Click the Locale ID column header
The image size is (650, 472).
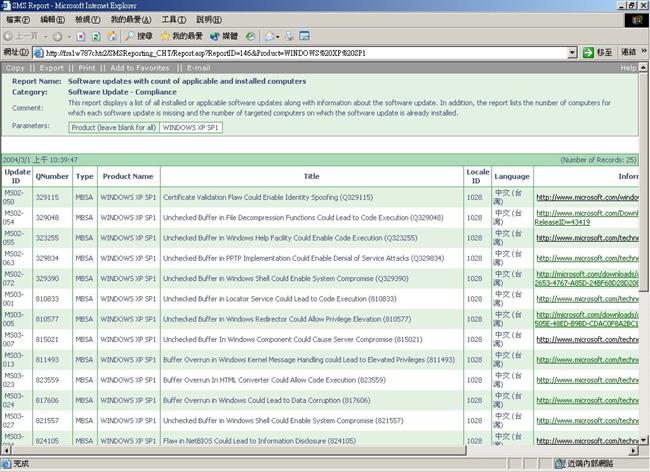tap(478, 176)
